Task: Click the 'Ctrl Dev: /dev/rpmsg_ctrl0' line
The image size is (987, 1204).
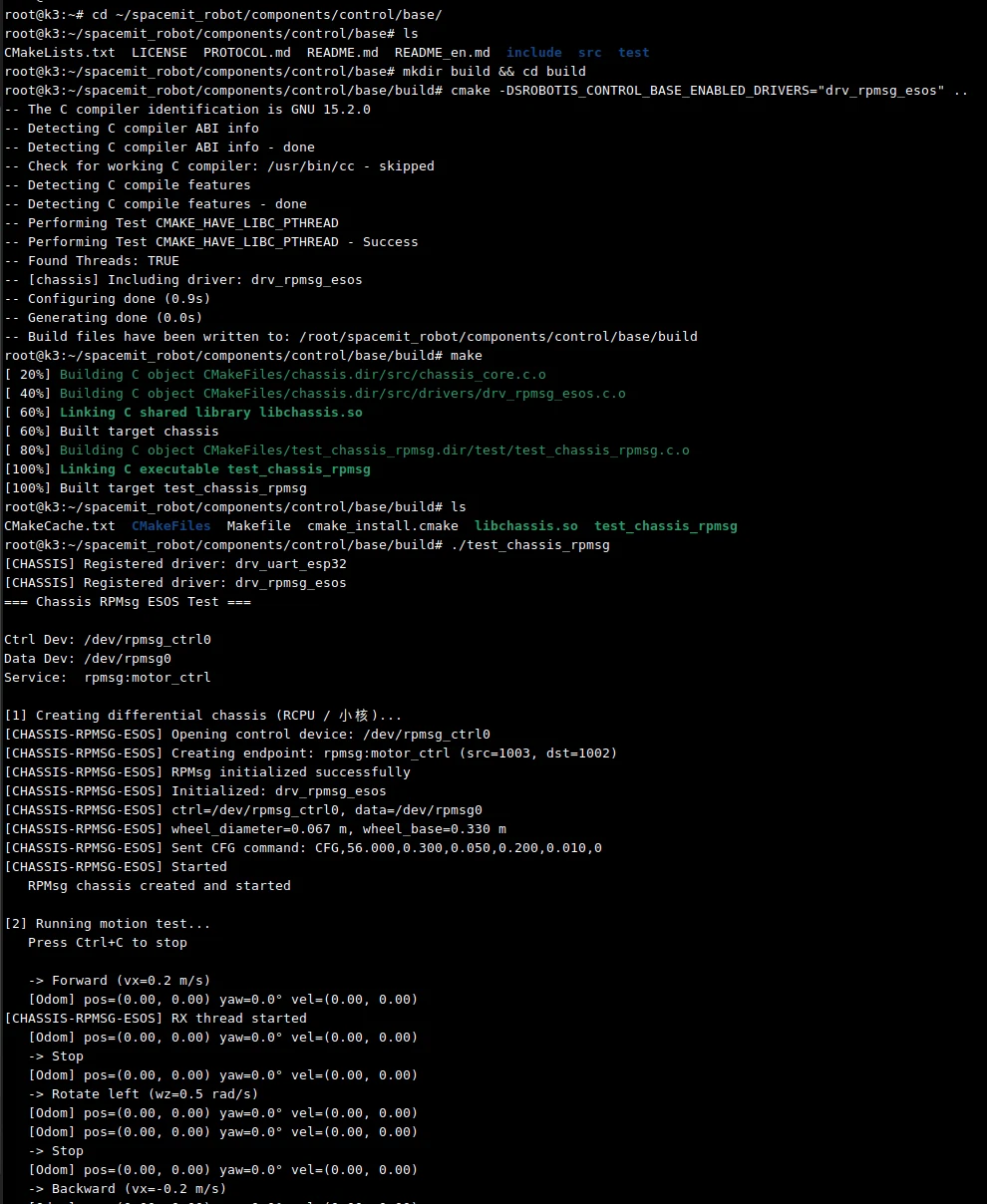Action: [107, 639]
